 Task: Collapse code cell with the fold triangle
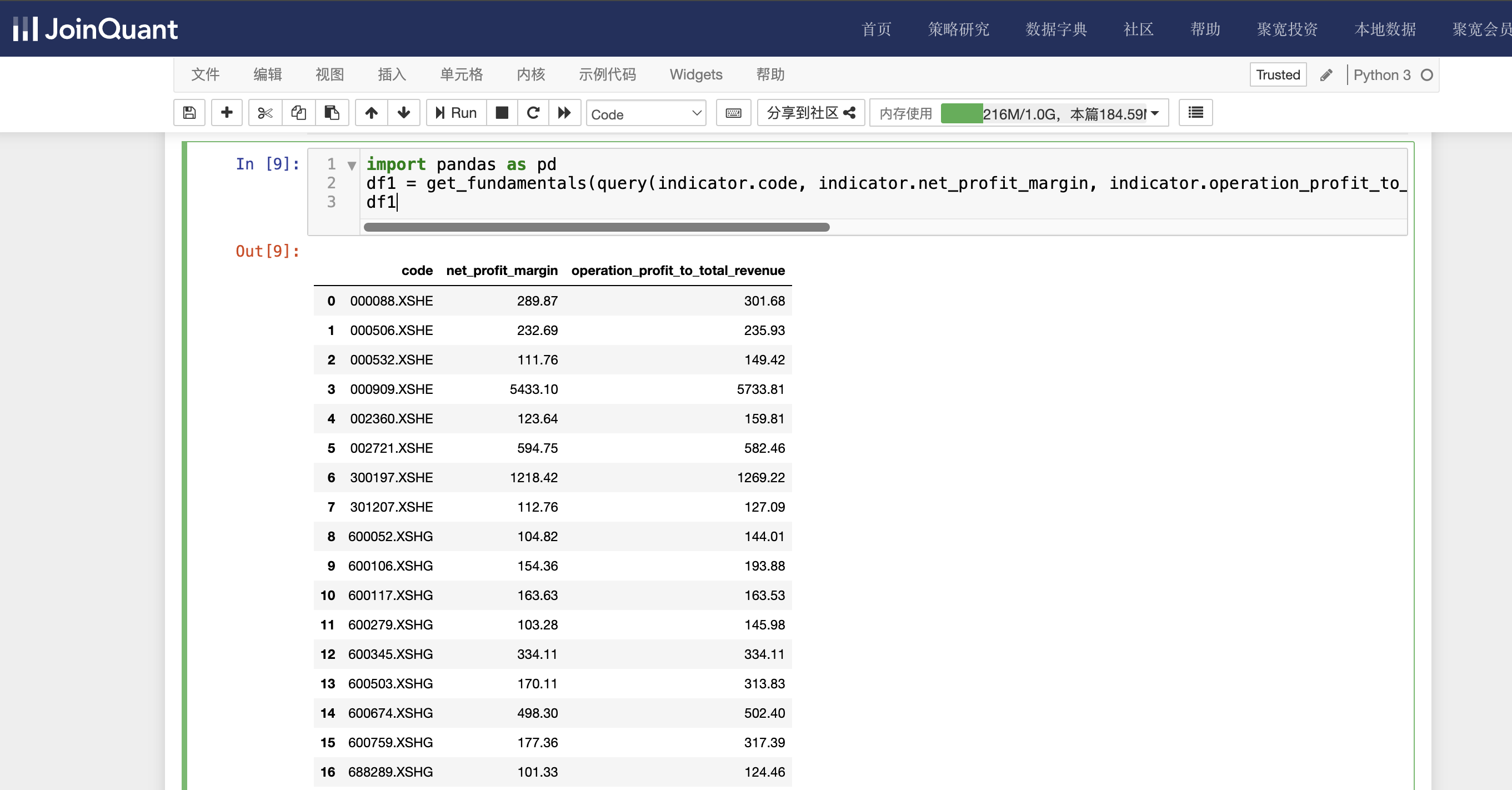pos(352,166)
